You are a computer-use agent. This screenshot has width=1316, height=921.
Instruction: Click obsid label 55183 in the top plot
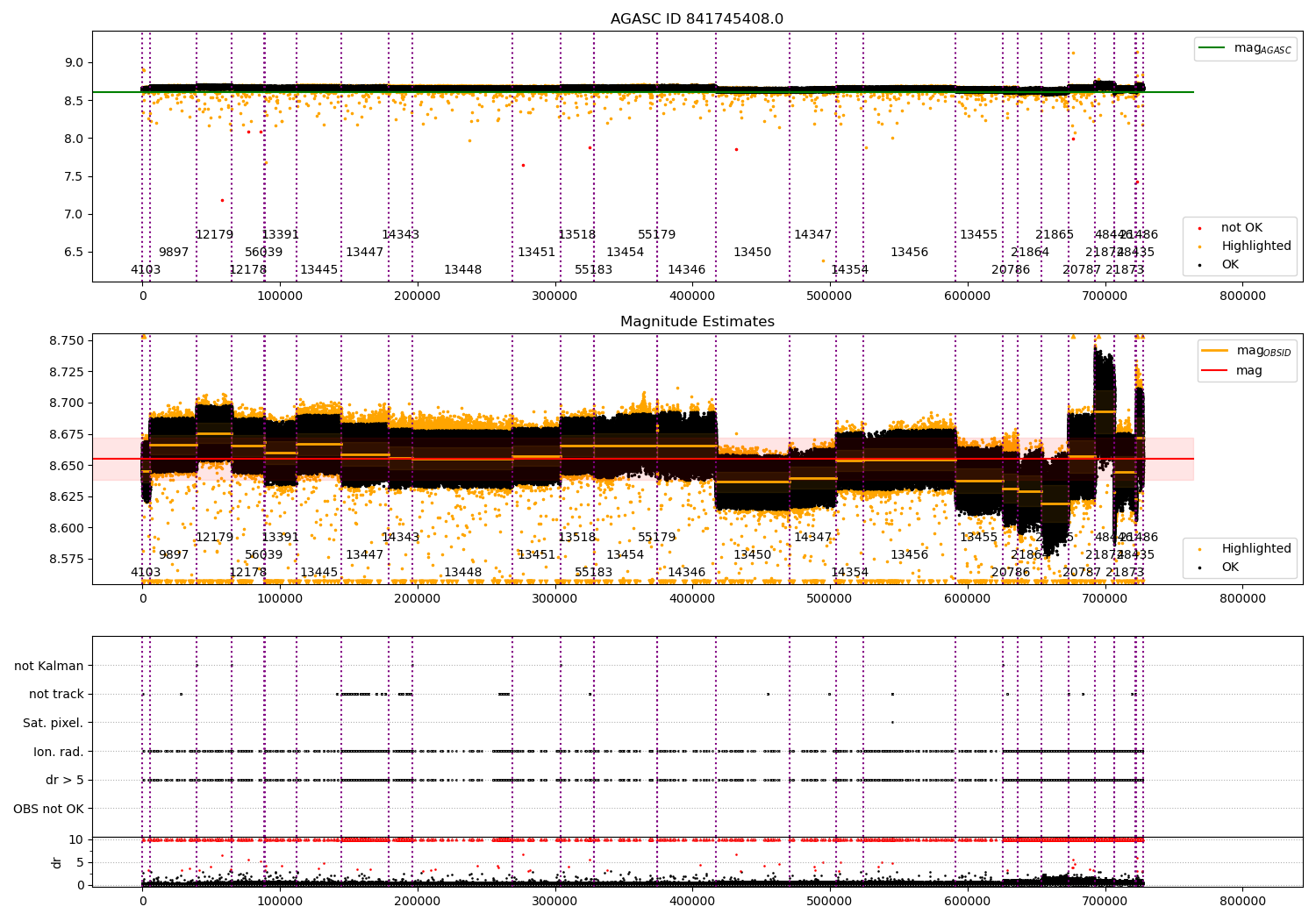pos(594,270)
